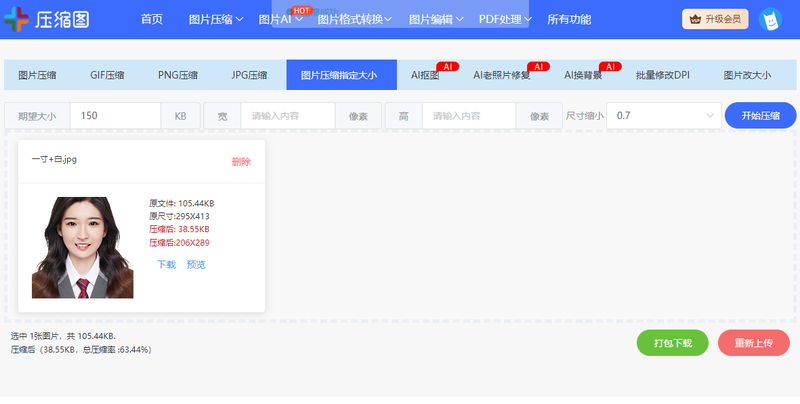Expand the 图片AI navigation dropdown

(280, 19)
